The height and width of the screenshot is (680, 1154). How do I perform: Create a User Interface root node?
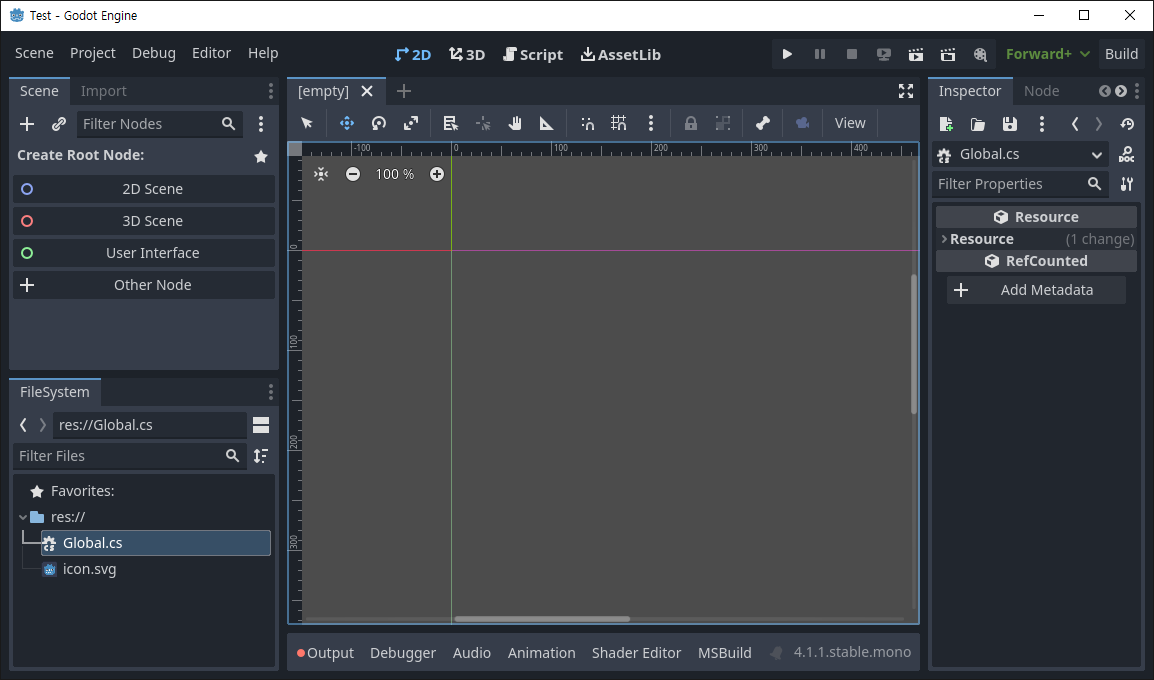pos(144,253)
